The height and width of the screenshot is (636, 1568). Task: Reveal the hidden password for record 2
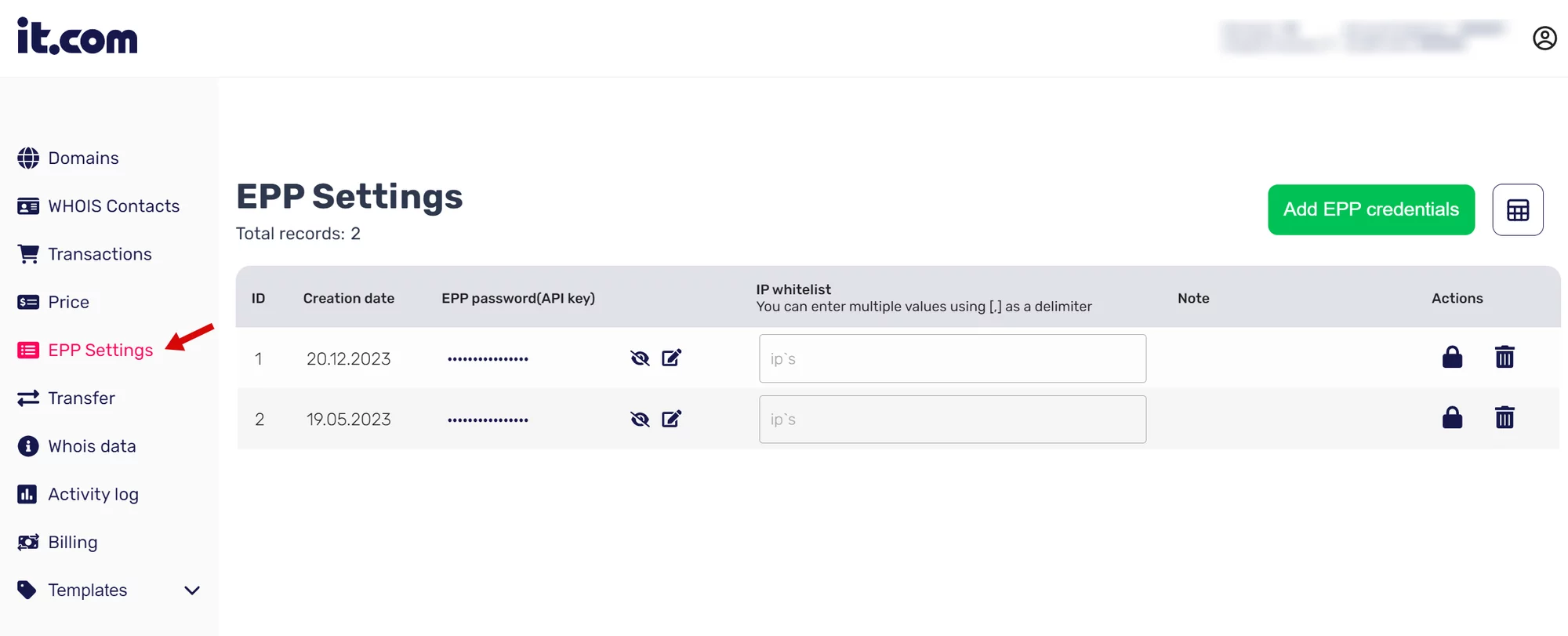coord(640,419)
